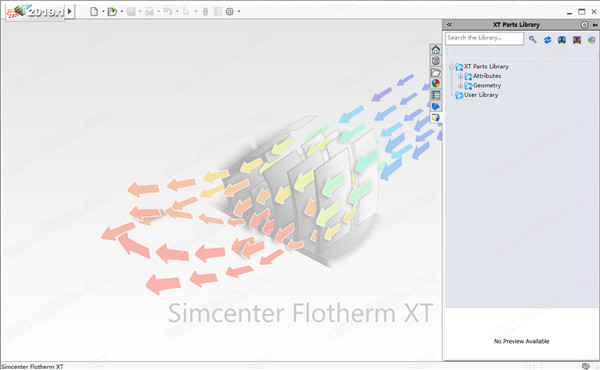
Task: Open the File Explorer folder tab
Action: click(435, 72)
